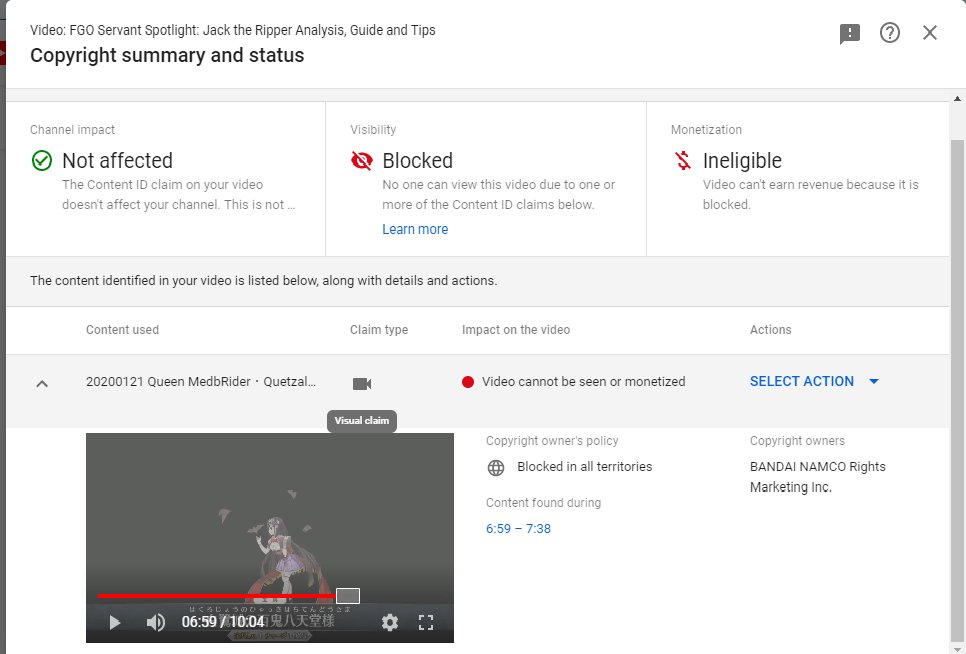Play the claimed video preview
Screen dimensions: 966x654
pyautogui.click(x=115, y=623)
